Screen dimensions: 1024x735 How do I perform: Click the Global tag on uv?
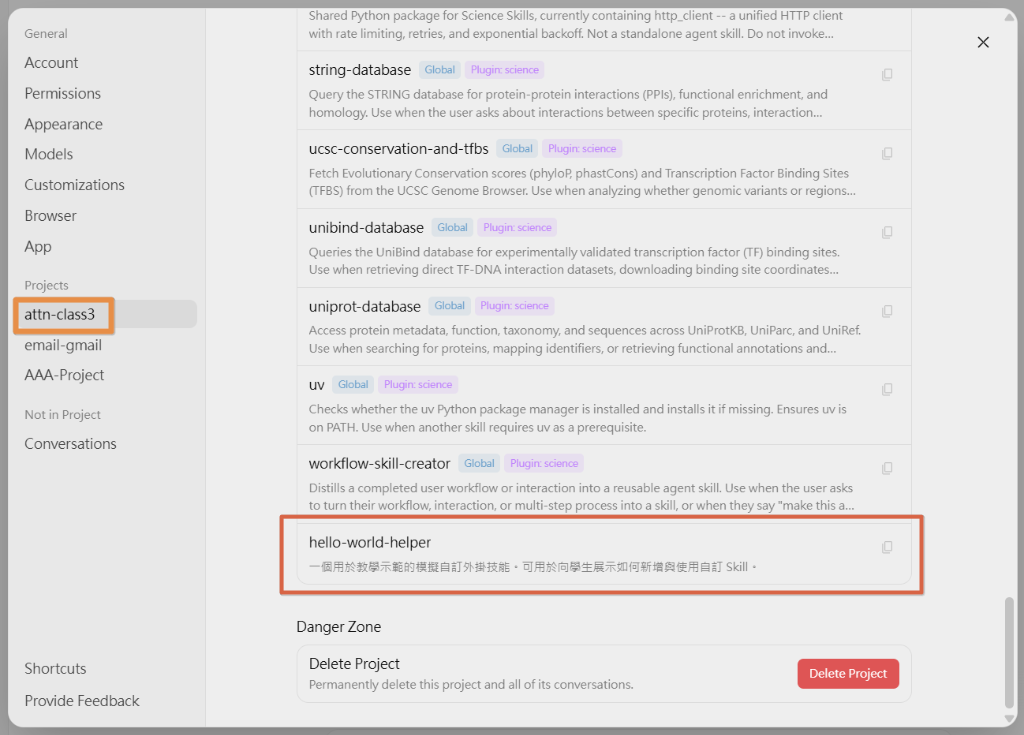point(353,384)
